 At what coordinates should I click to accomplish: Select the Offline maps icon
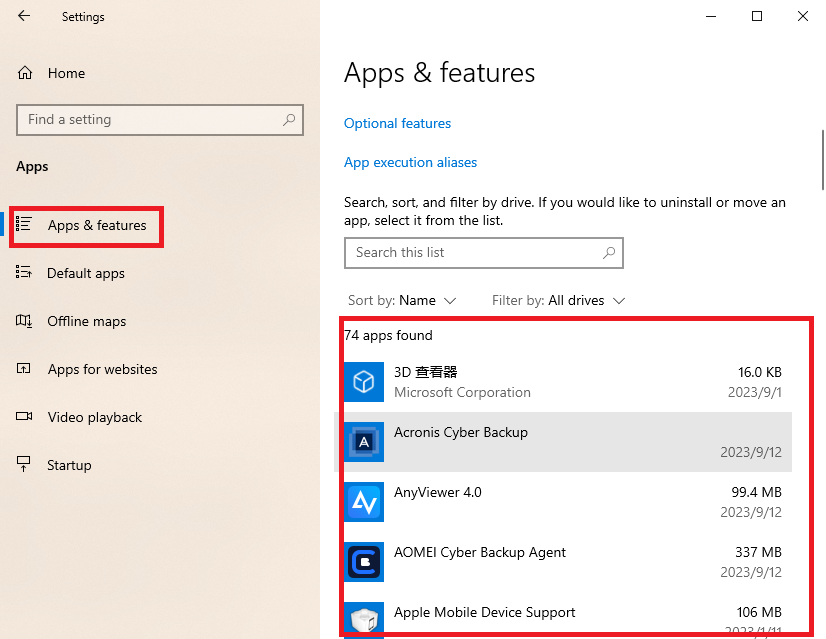tap(24, 320)
